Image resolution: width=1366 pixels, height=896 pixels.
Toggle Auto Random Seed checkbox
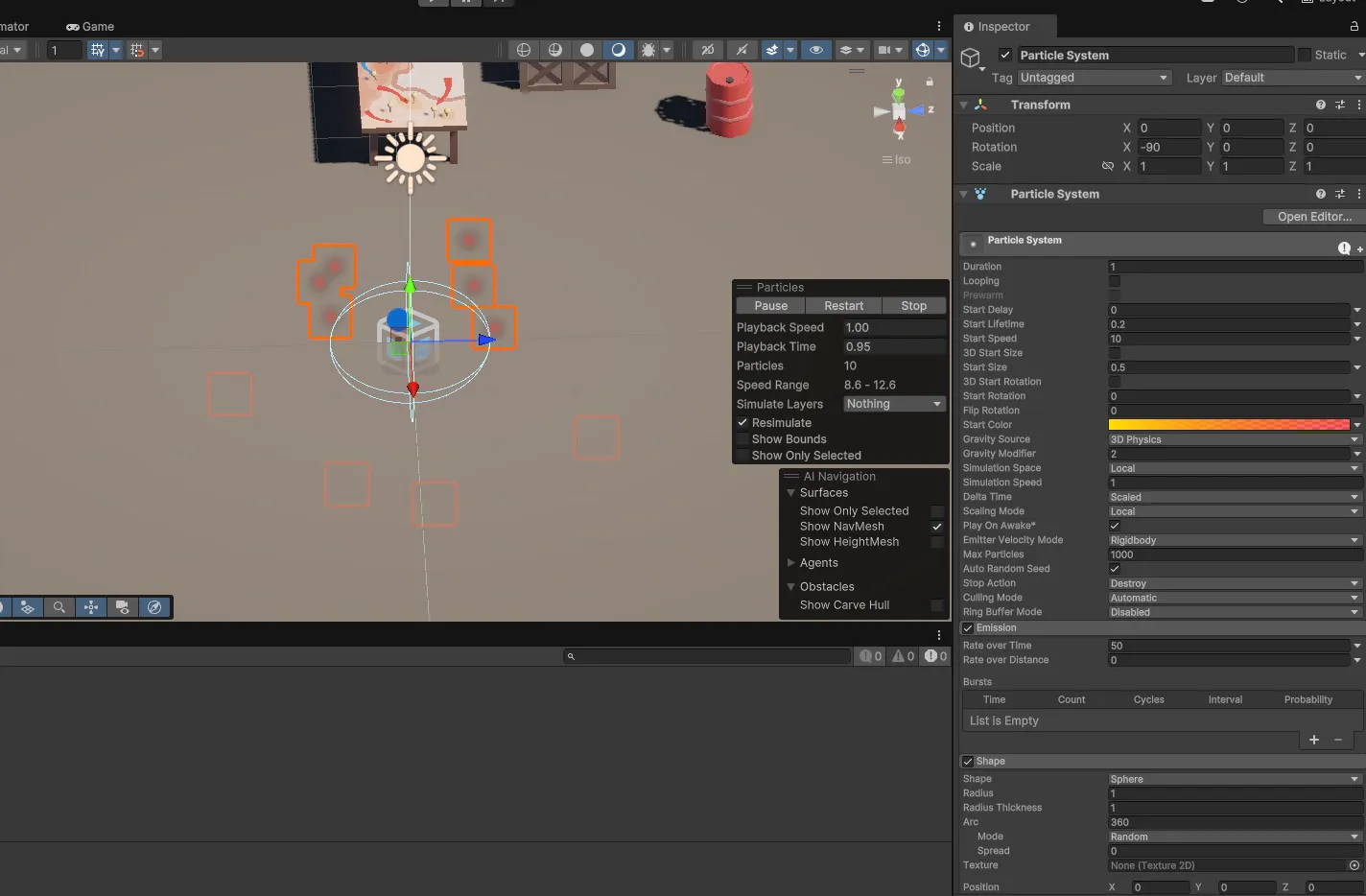point(1115,569)
